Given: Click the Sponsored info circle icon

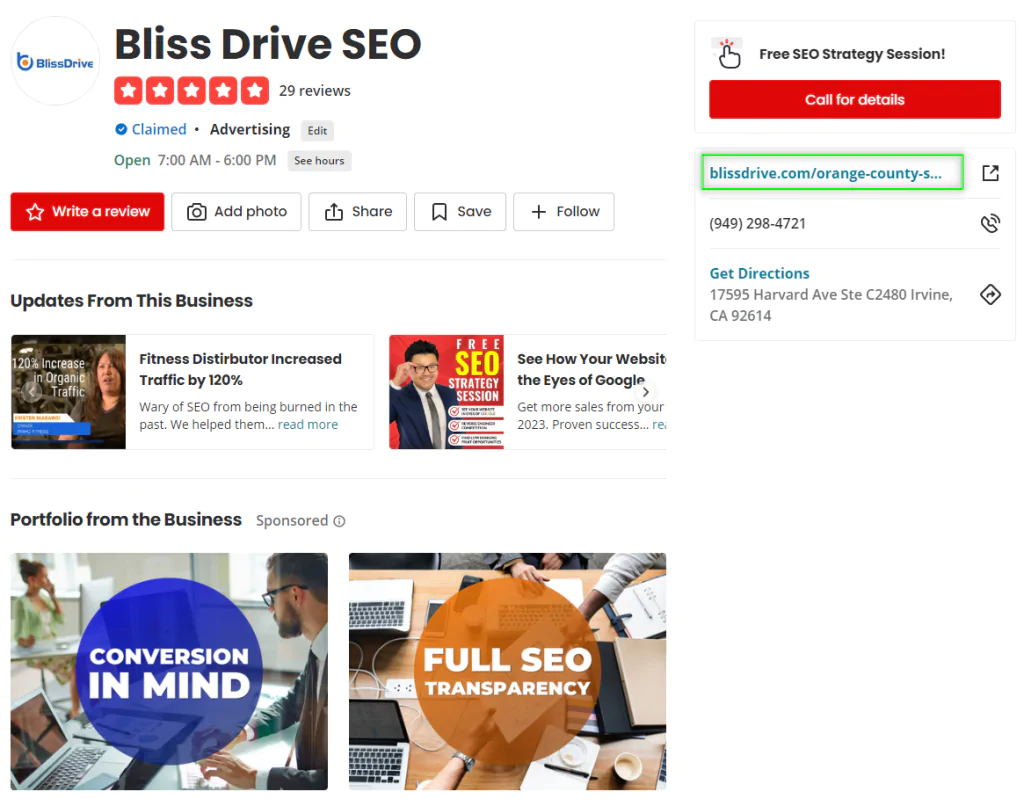Looking at the screenshot, I should [x=339, y=521].
